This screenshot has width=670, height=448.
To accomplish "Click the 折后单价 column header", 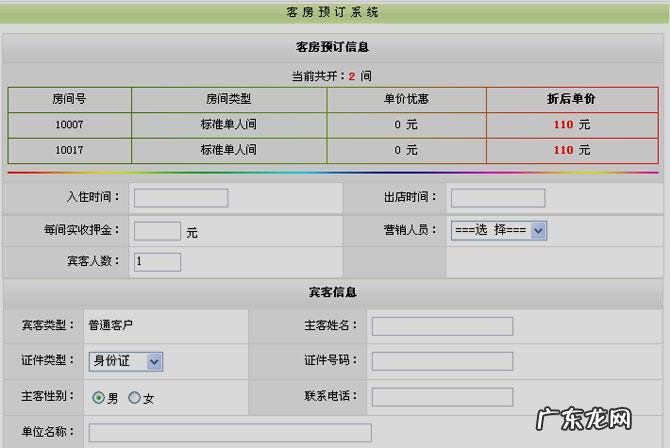I will point(572,99).
